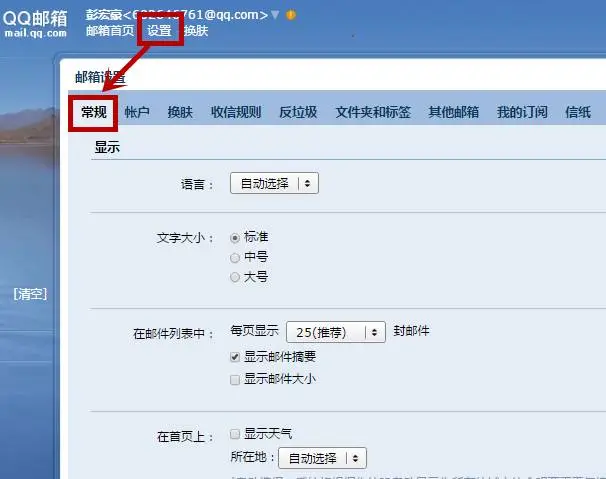Open 设置 in the top navigation

pyautogui.click(x=159, y=31)
